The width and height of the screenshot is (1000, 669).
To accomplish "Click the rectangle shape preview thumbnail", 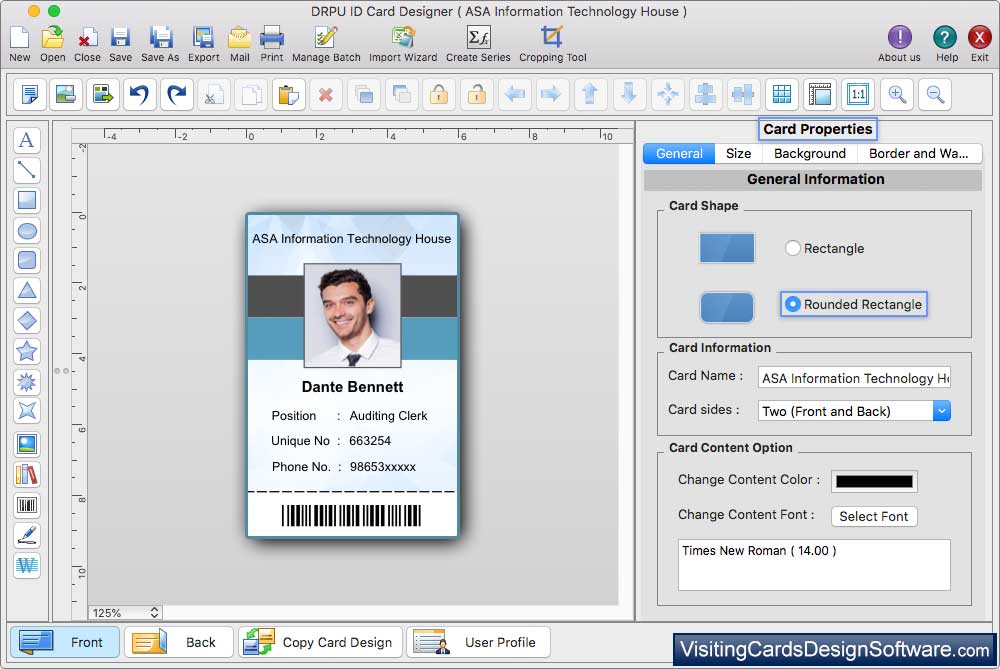I will 727,248.
